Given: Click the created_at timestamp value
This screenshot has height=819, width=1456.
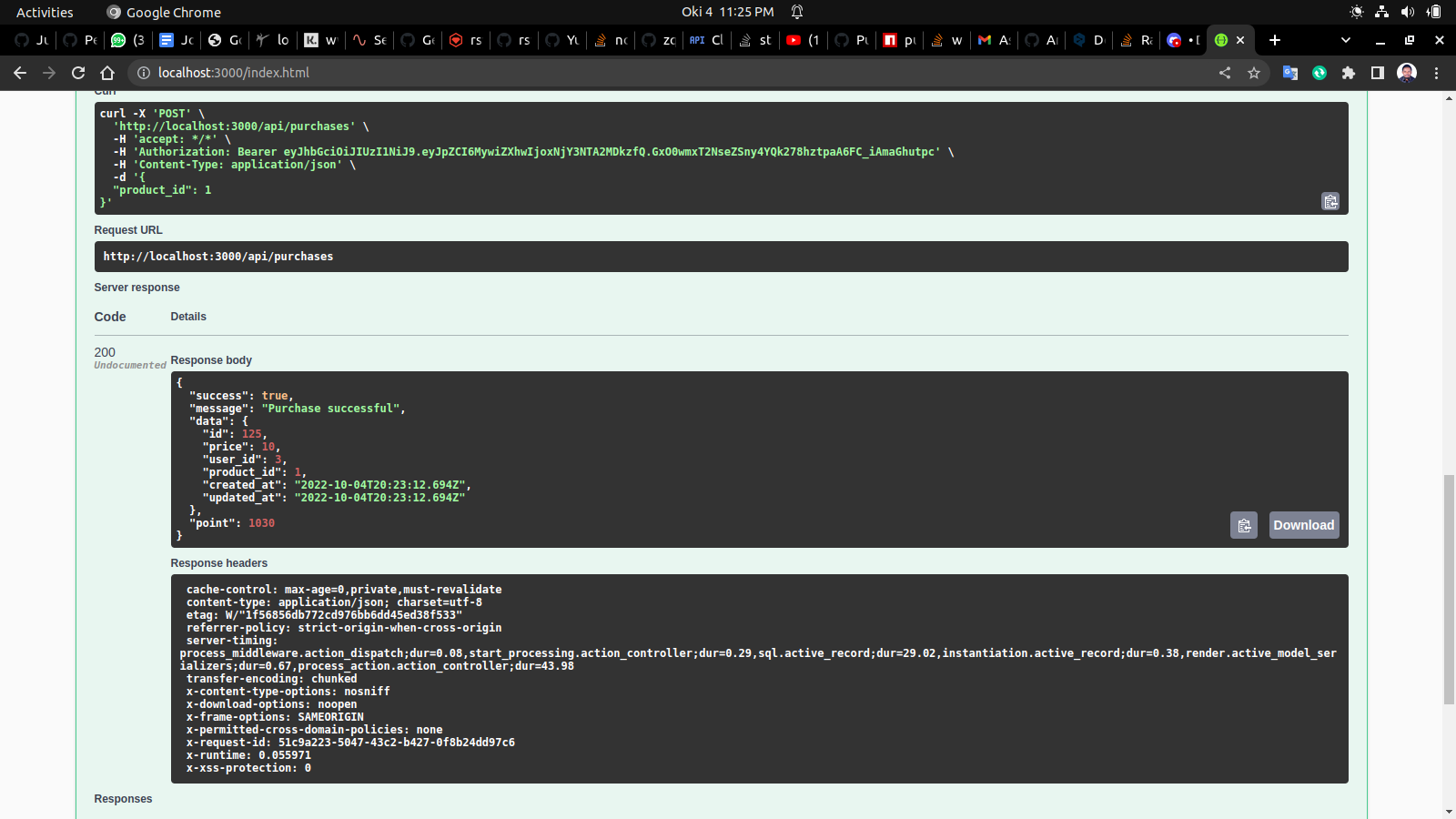Looking at the screenshot, I should (x=379, y=485).
